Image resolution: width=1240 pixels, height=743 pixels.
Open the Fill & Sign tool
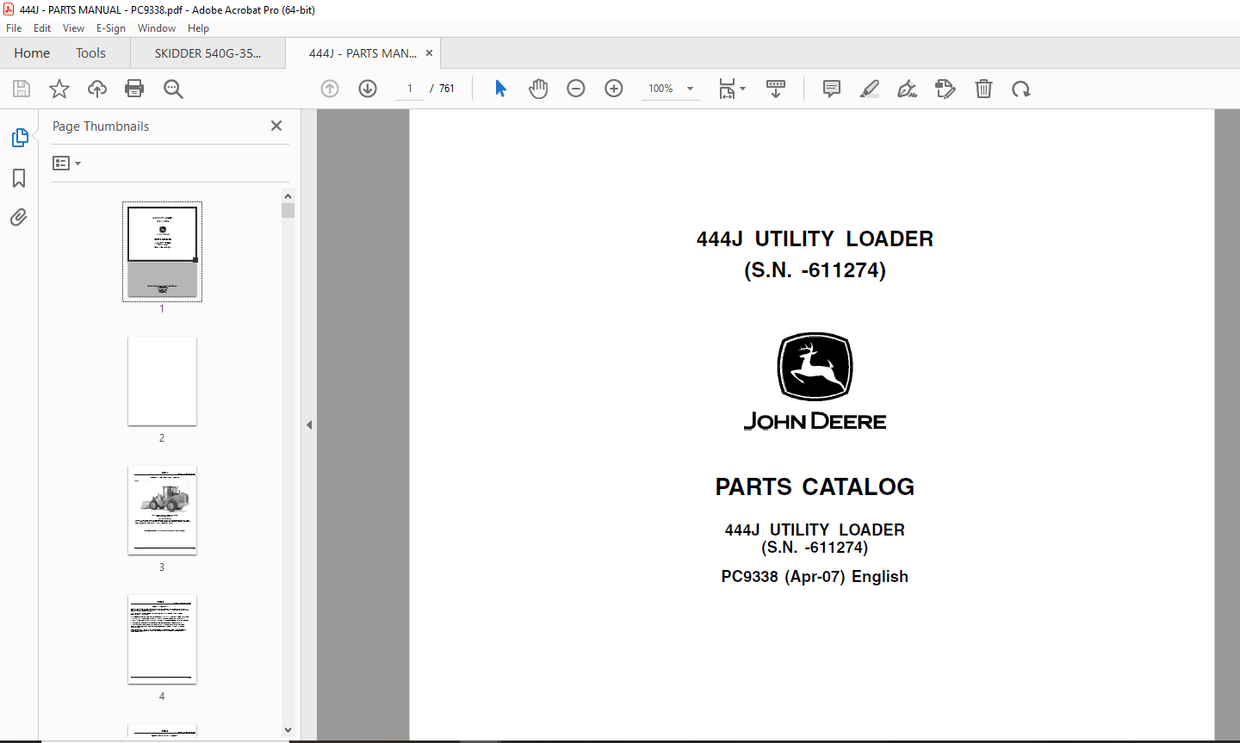907,88
